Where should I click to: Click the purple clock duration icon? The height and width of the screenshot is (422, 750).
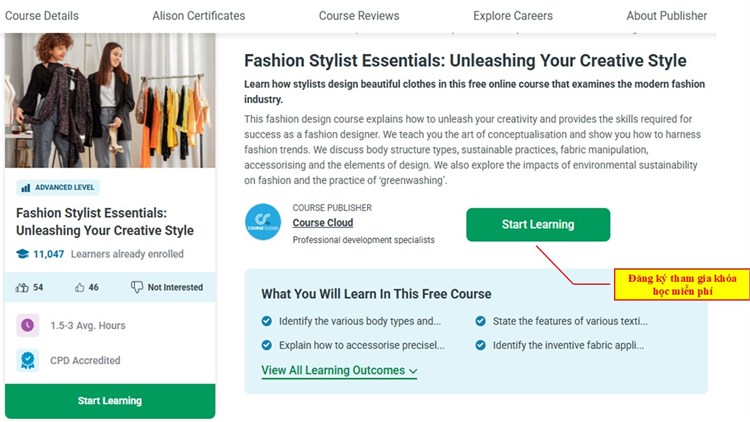pos(27,325)
